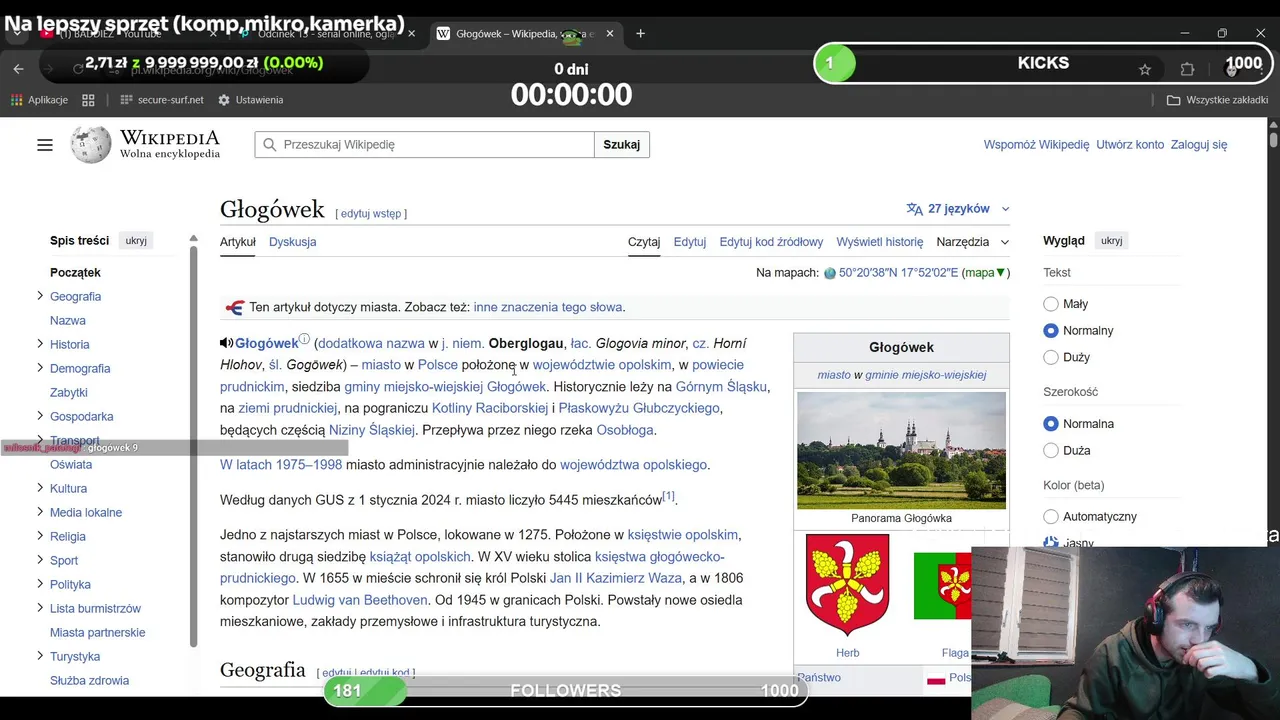Click the disambiguation icon by 'Ten artykuł dotyczy miasta'
Screen dimensions: 1280x720
coord(235,307)
